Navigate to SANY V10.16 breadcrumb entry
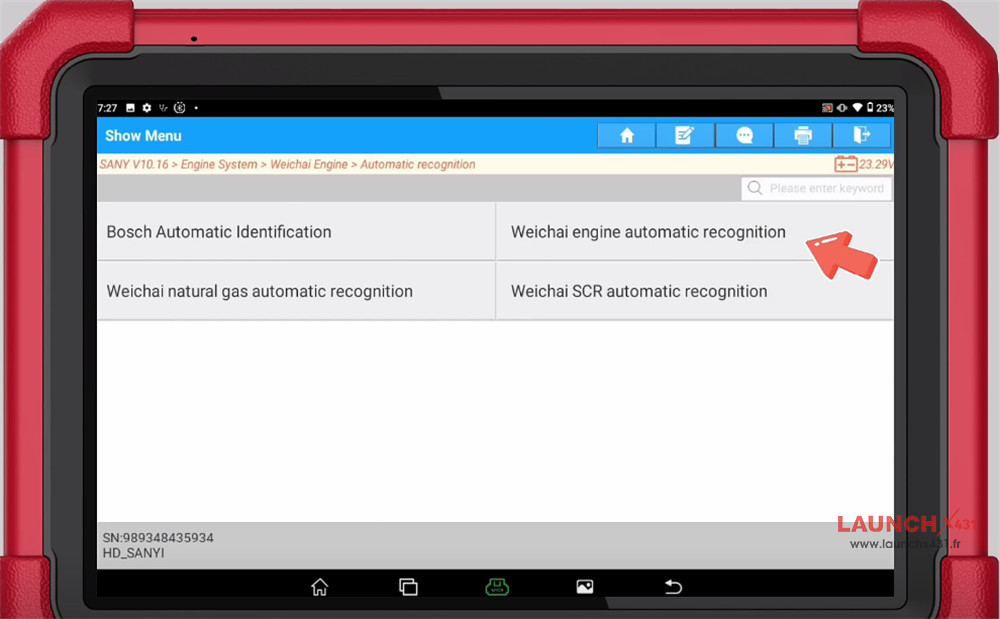Screen dimensions: 1000x619 click(135, 164)
